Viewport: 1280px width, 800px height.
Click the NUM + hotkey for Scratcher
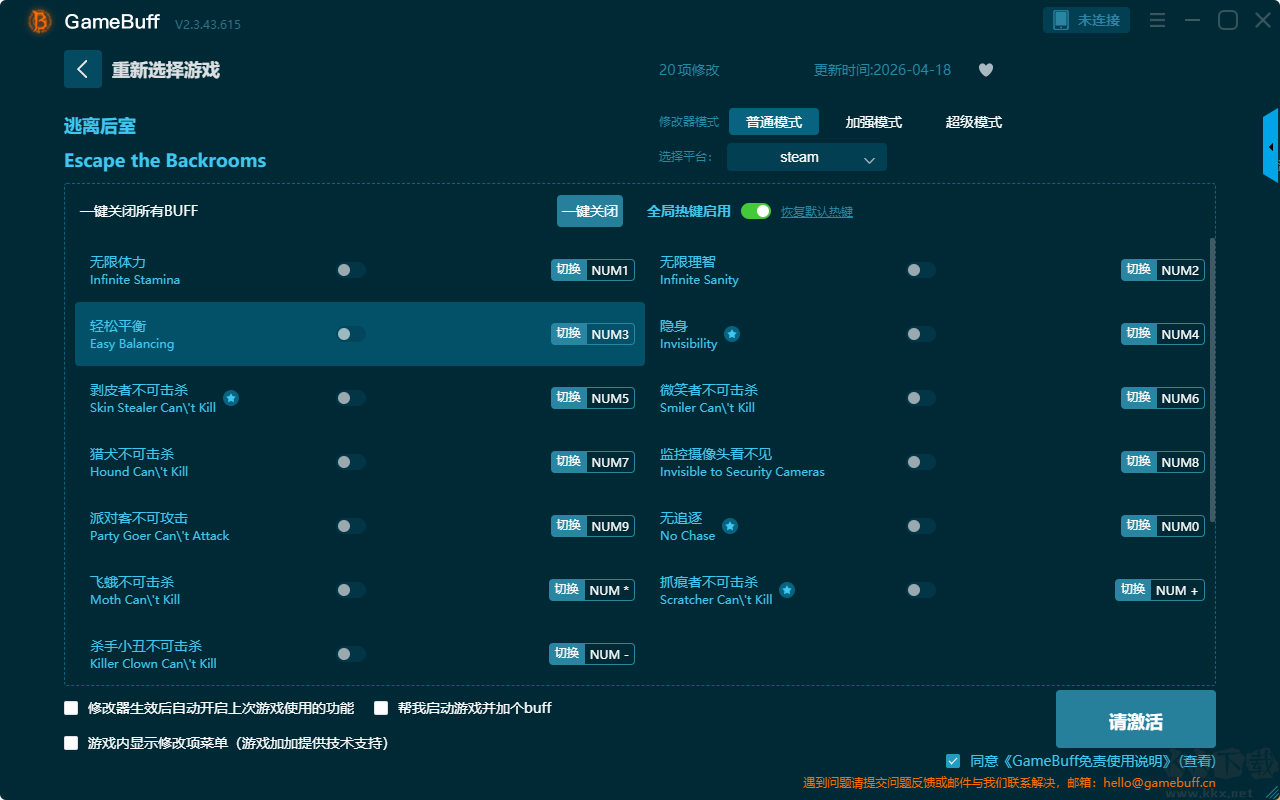pos(1160,590)
